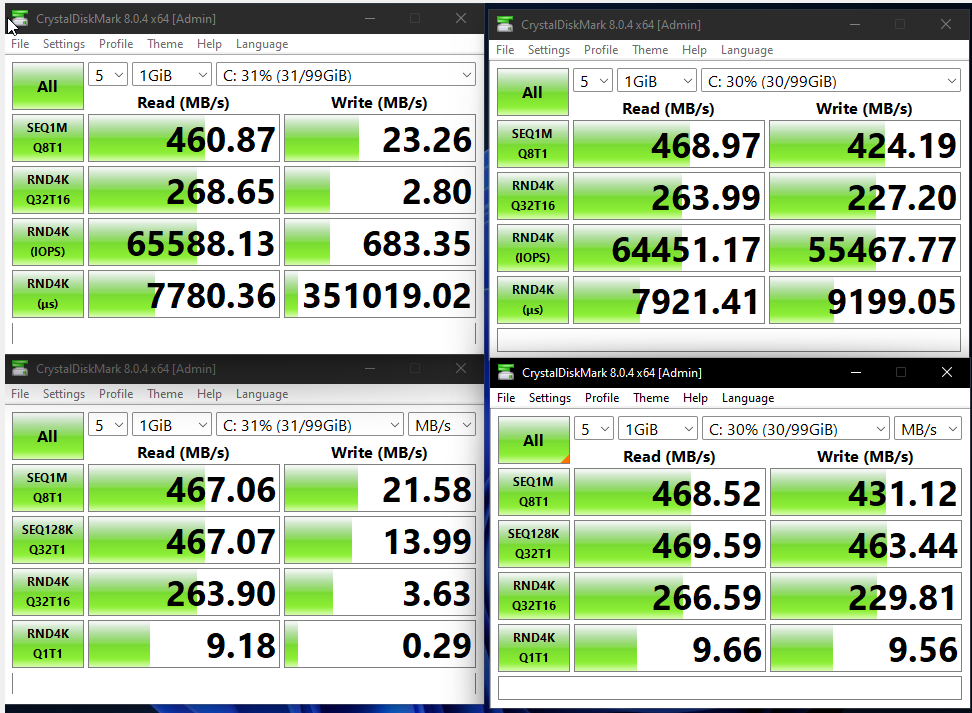The width and height of the screenshot is (972, 713).
Task: Click the 0.29 write result
Action: pos(380,645)
